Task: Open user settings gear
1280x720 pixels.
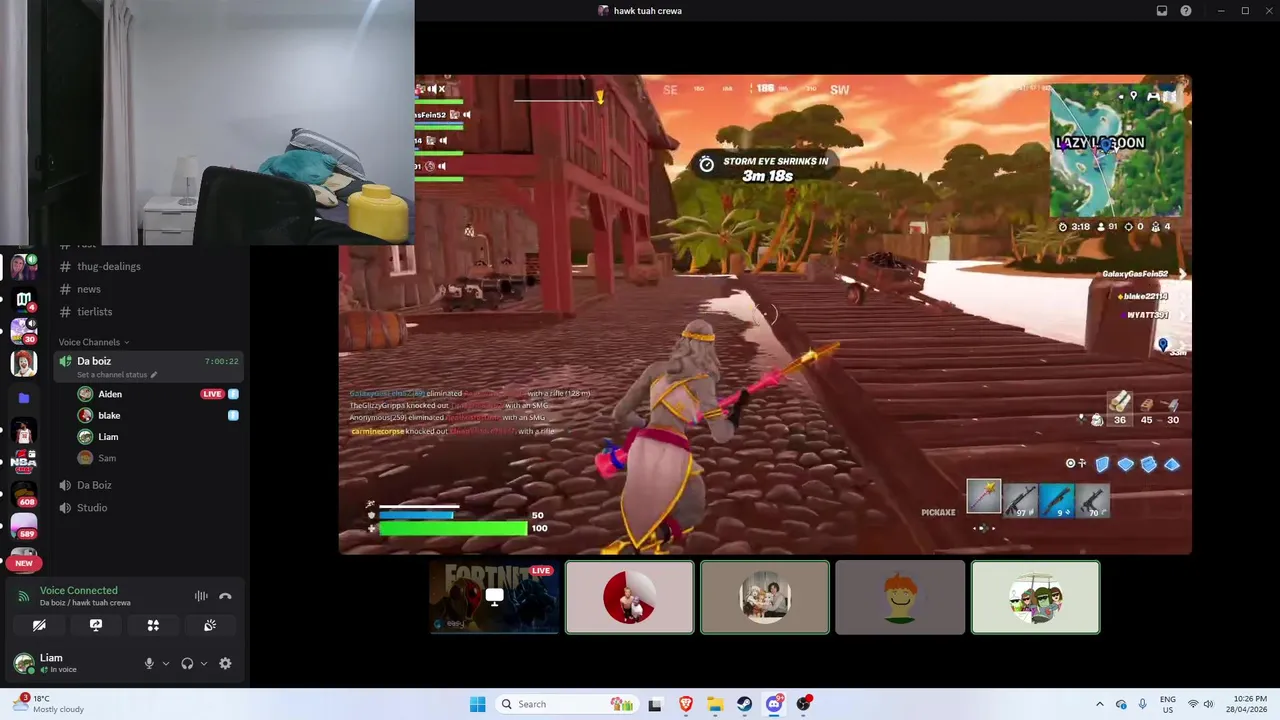Action: (x=225, y=663)
